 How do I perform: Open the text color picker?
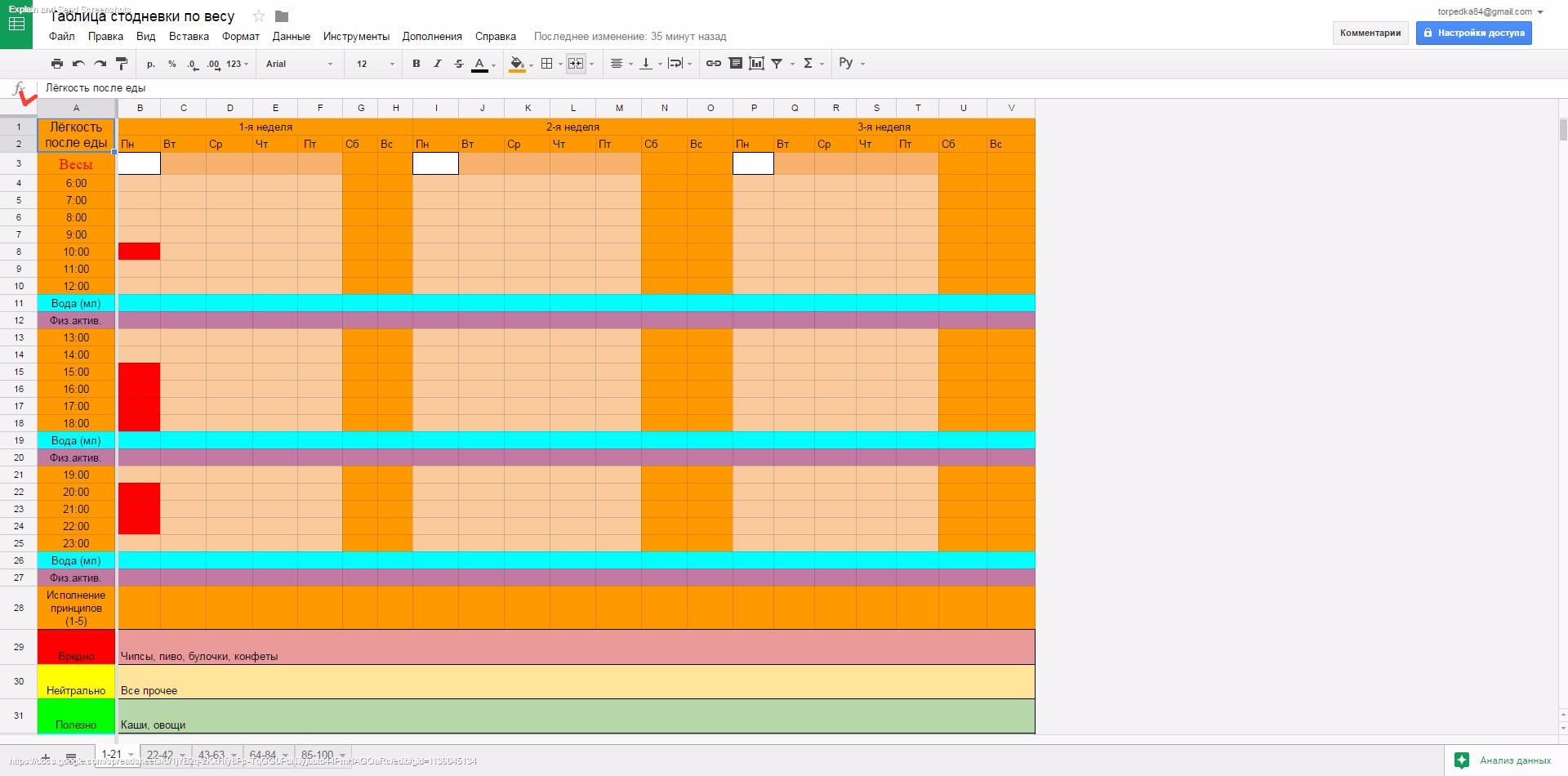pos(483,64)
